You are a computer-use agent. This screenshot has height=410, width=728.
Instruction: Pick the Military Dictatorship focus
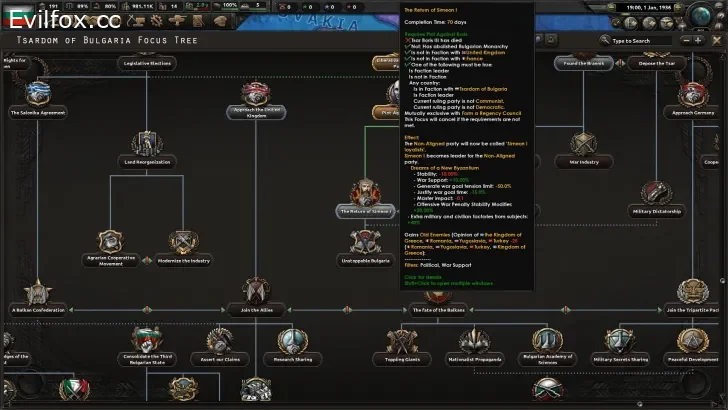[656, 199]
